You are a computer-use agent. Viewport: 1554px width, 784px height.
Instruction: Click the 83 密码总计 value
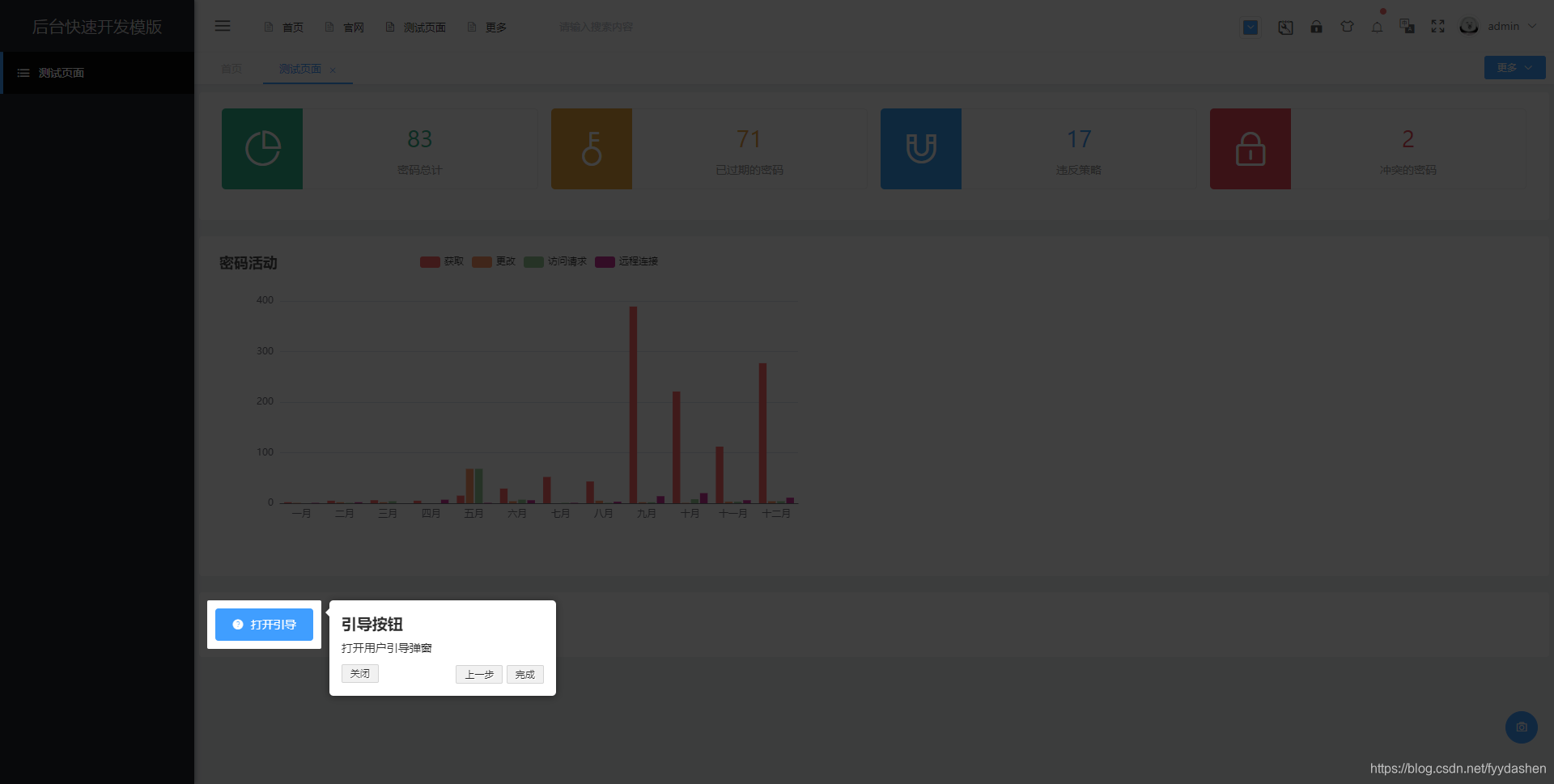click(x=420, y=139)
